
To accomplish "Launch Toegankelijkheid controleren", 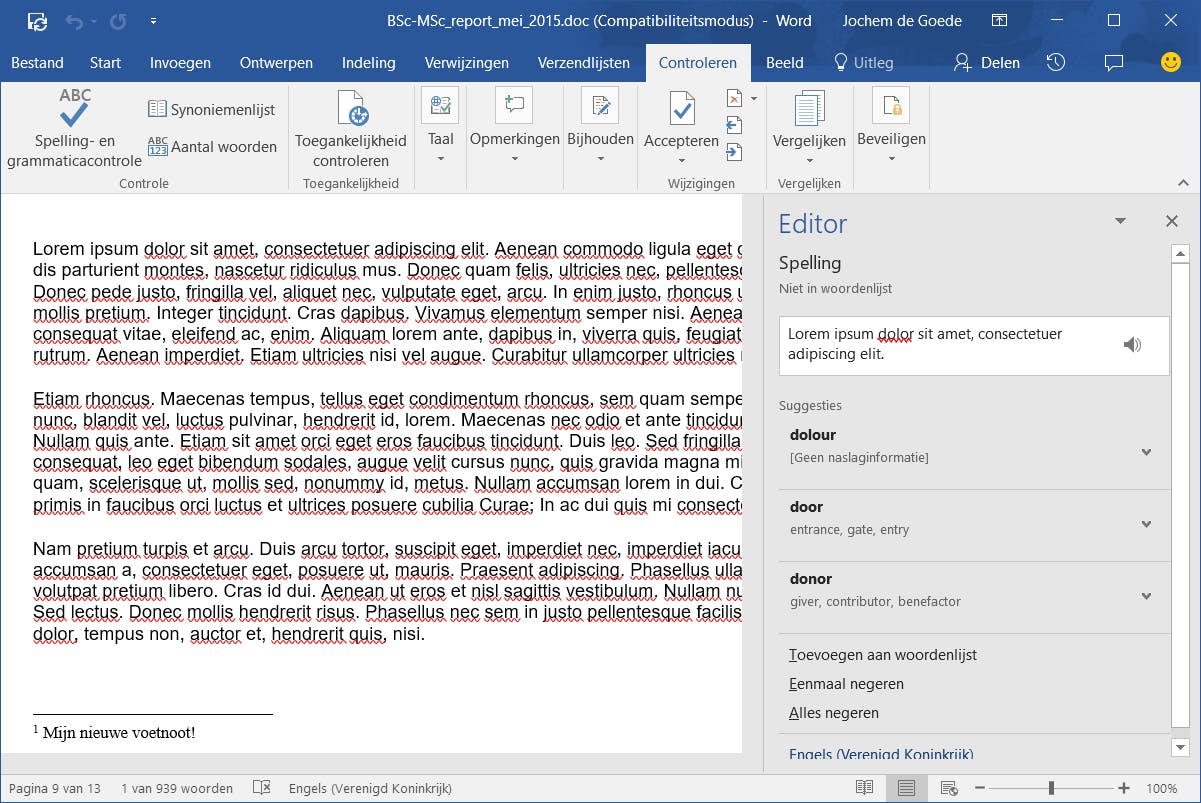I will [x=350, y=128].
